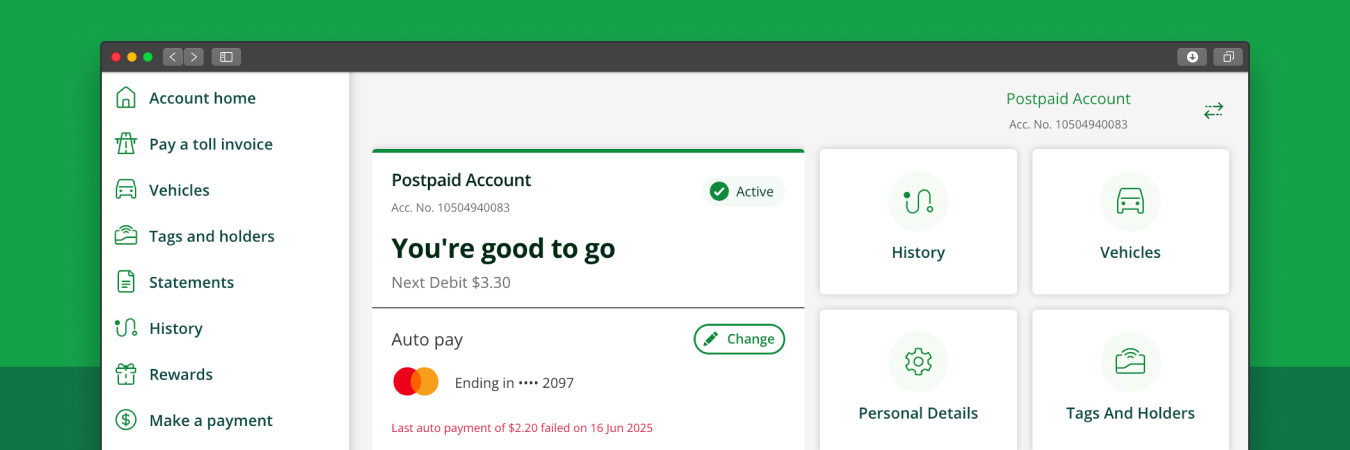
Task: Open the browser downloads button
Action: pyautogui.click(x=1192, y=57)
